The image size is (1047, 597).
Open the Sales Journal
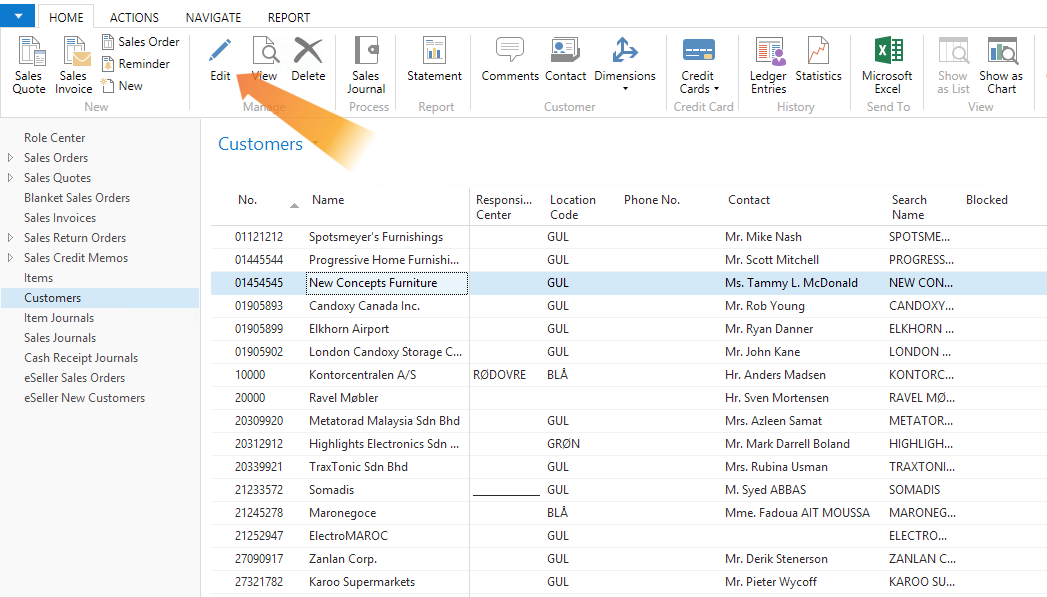point(366,65)
